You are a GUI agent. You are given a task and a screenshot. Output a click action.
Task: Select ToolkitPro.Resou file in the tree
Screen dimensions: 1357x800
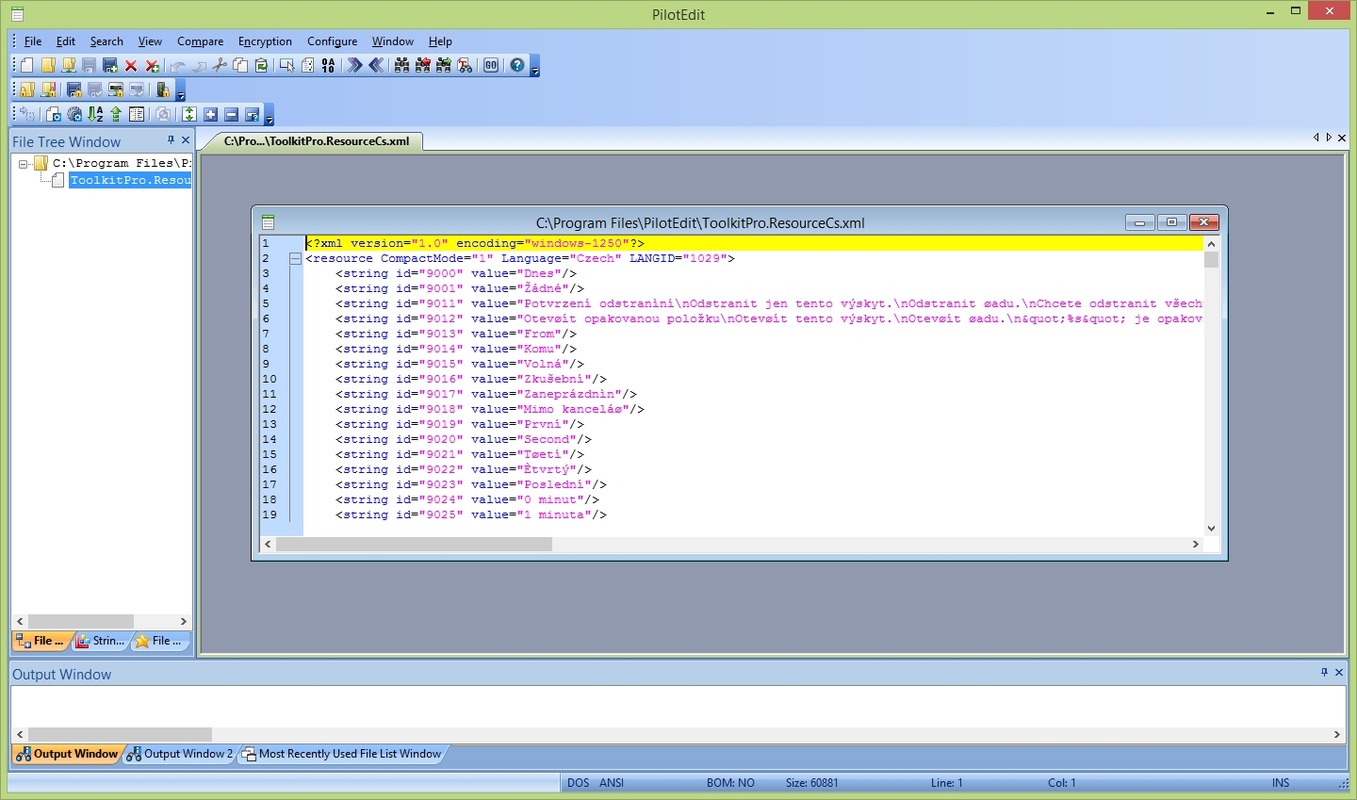click(130, 180)
